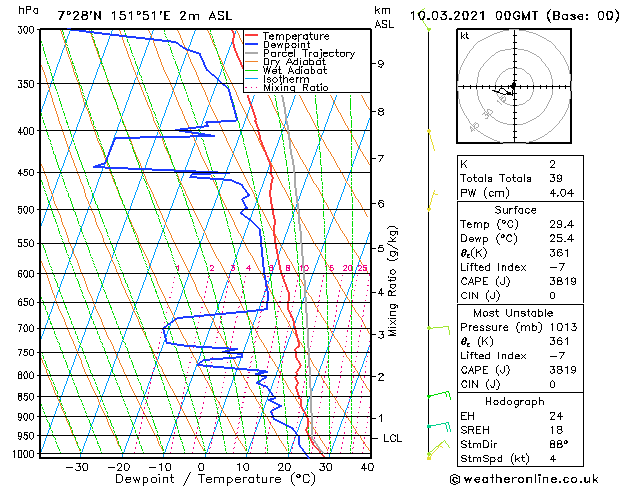Click the '350' pressure level label
Viewport: 629px width, 486px height.
(28, 84)
